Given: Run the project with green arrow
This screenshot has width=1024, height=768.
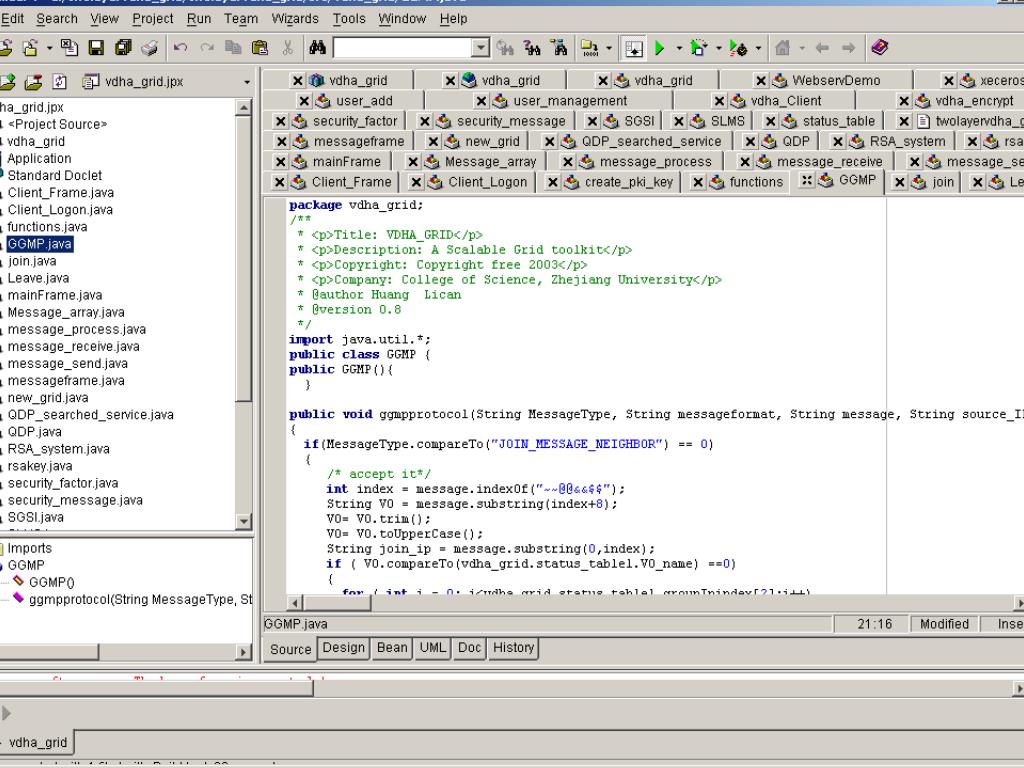Looking at the screenshot, I should tap(660, 48).
